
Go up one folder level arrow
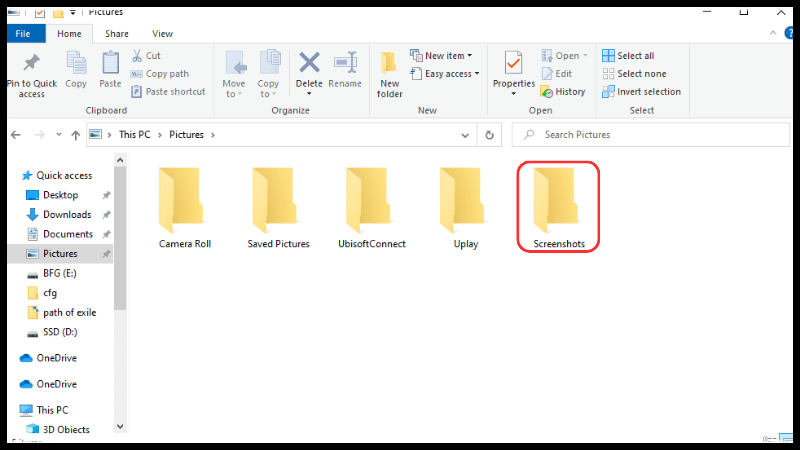coord(76,135)
